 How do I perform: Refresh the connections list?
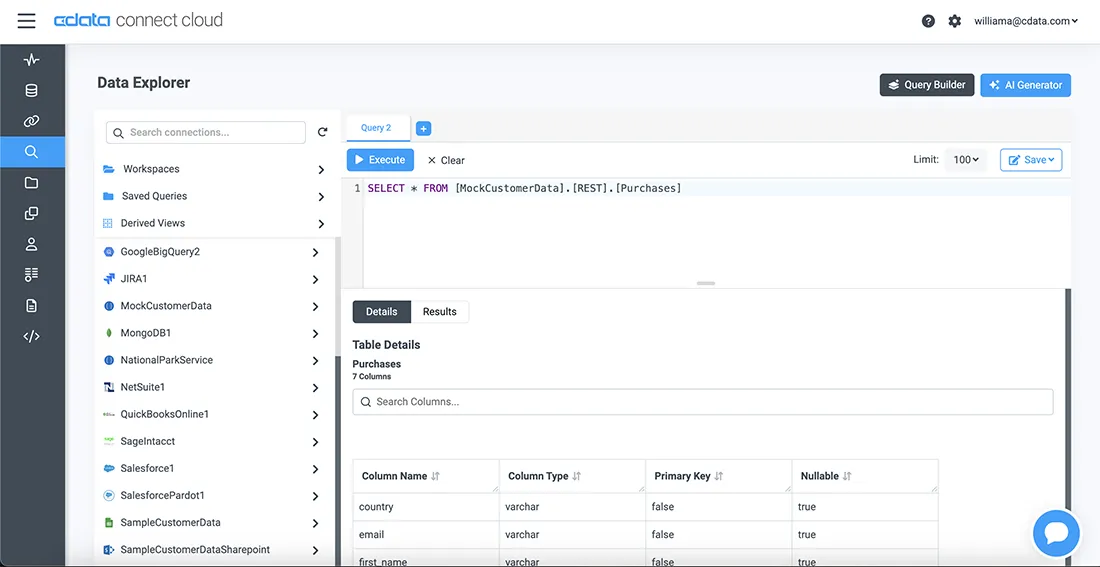coord(323,132)
